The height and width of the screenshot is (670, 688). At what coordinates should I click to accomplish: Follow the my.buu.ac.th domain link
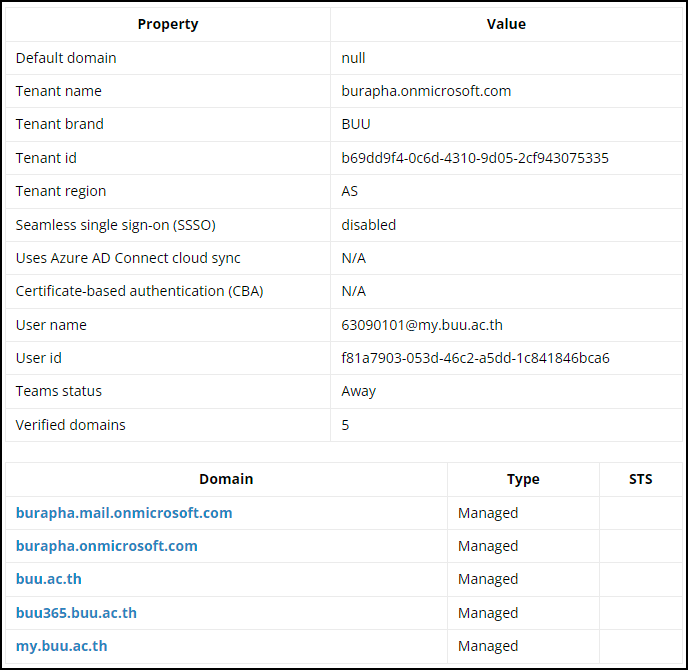point(62,646)
